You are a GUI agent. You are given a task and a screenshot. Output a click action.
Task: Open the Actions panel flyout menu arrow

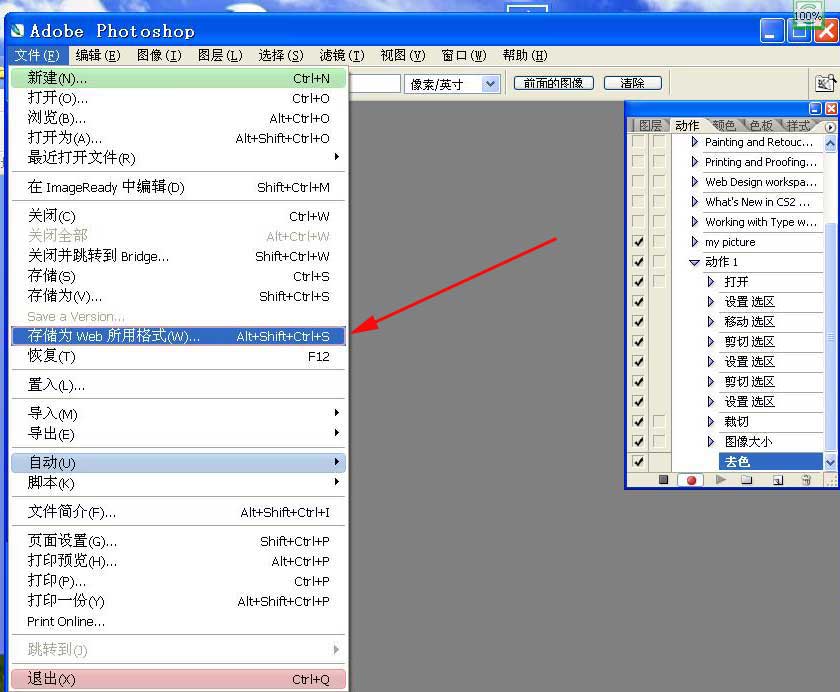(x=830, y=127)
